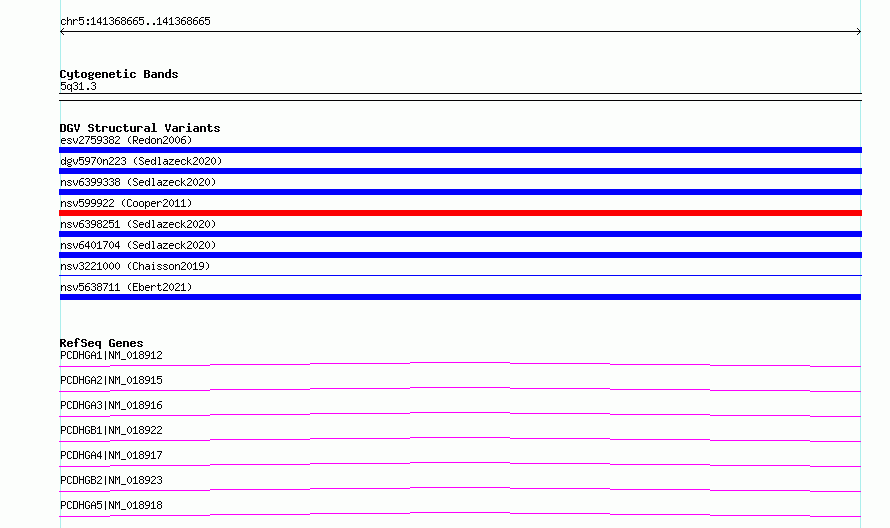Open variant nsv6401704 (Sedlazeck2020) label
Image resolution: width=890 pixels, height=528 pixels.
tap(138, 245)
